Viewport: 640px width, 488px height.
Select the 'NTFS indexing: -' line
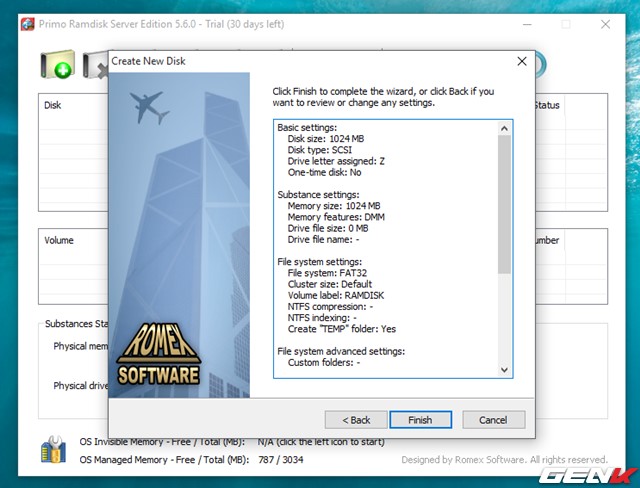click(x=322, y=318)
